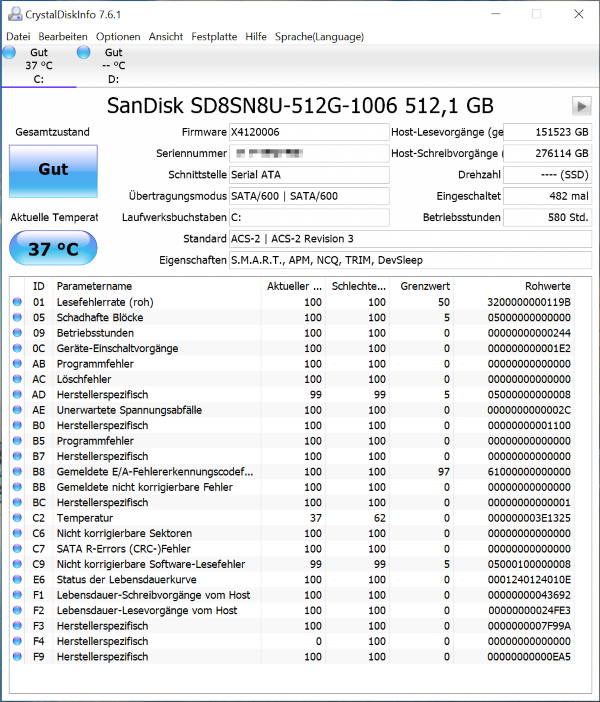
Task: Click status dot of Löschfehler row
Action: coord(17,379)
